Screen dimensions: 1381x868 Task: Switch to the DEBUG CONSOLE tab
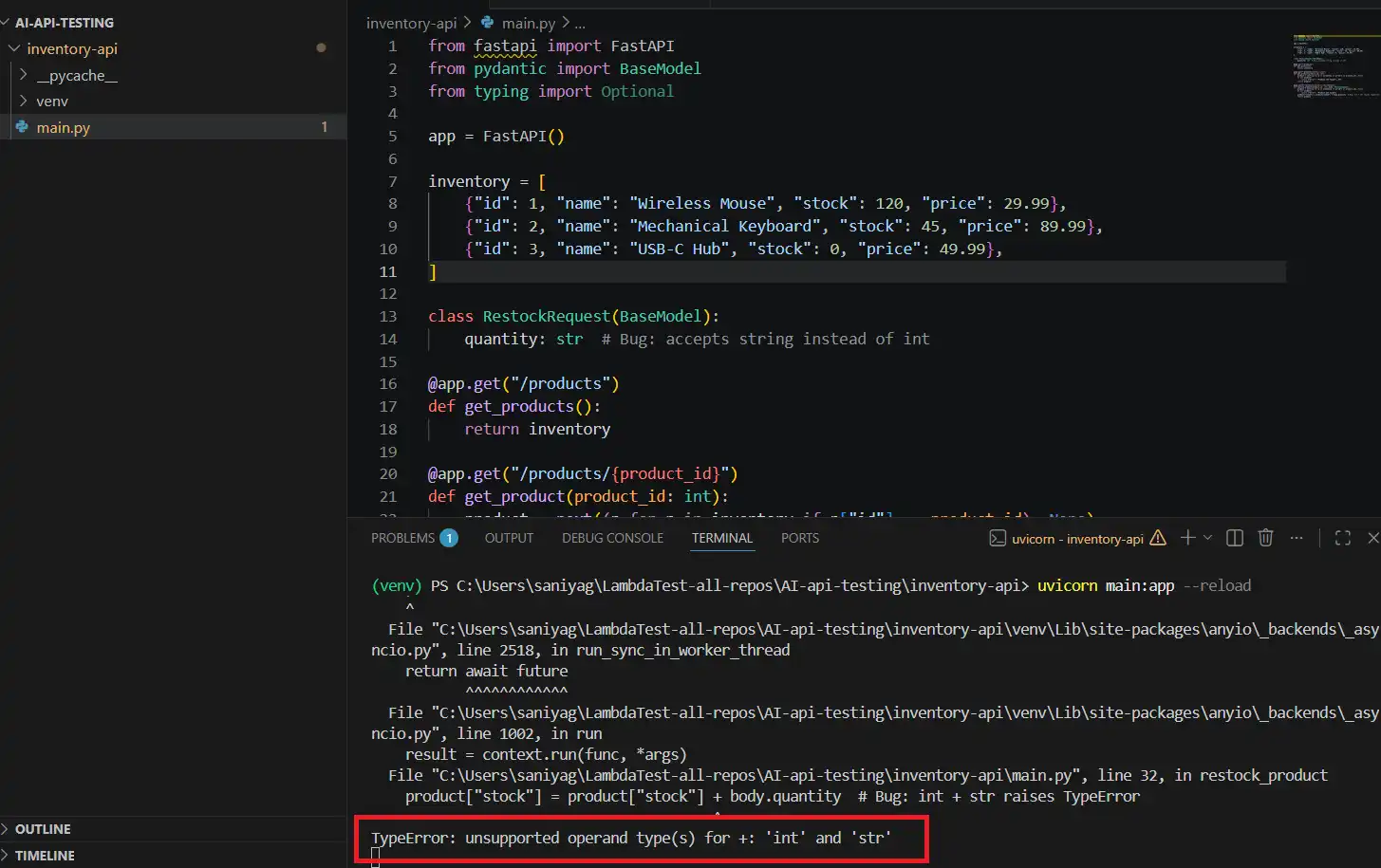click(x=611, y=538)
